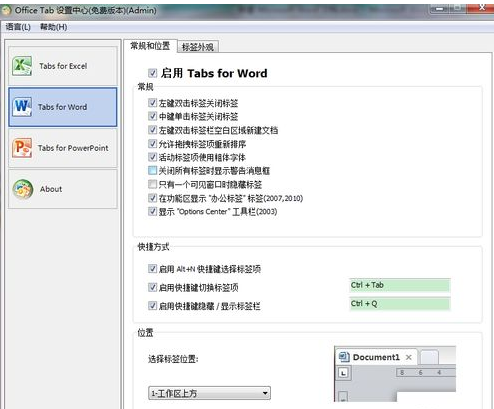Click the L ruler corner icon in the preview
The image size is (494, 409).
pos(343,372)
